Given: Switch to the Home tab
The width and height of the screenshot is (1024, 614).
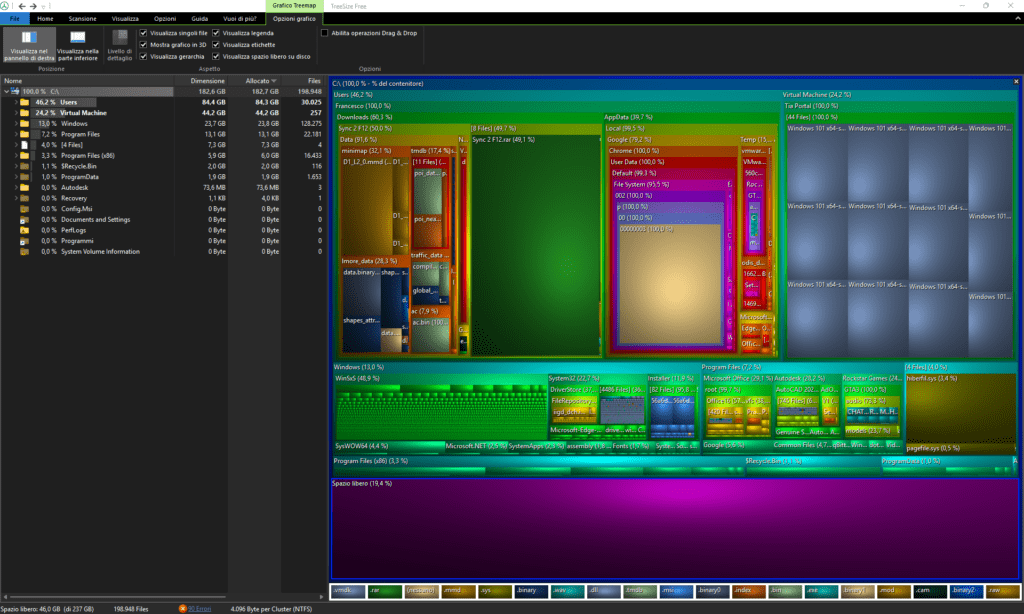Looking at the screenshot, I should (45, 18).
